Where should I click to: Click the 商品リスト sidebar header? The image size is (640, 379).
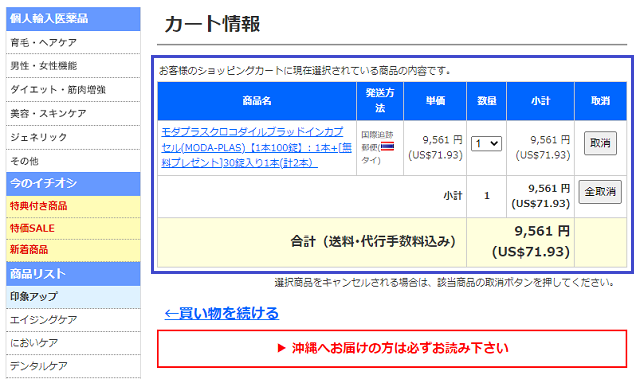[73, 274]
